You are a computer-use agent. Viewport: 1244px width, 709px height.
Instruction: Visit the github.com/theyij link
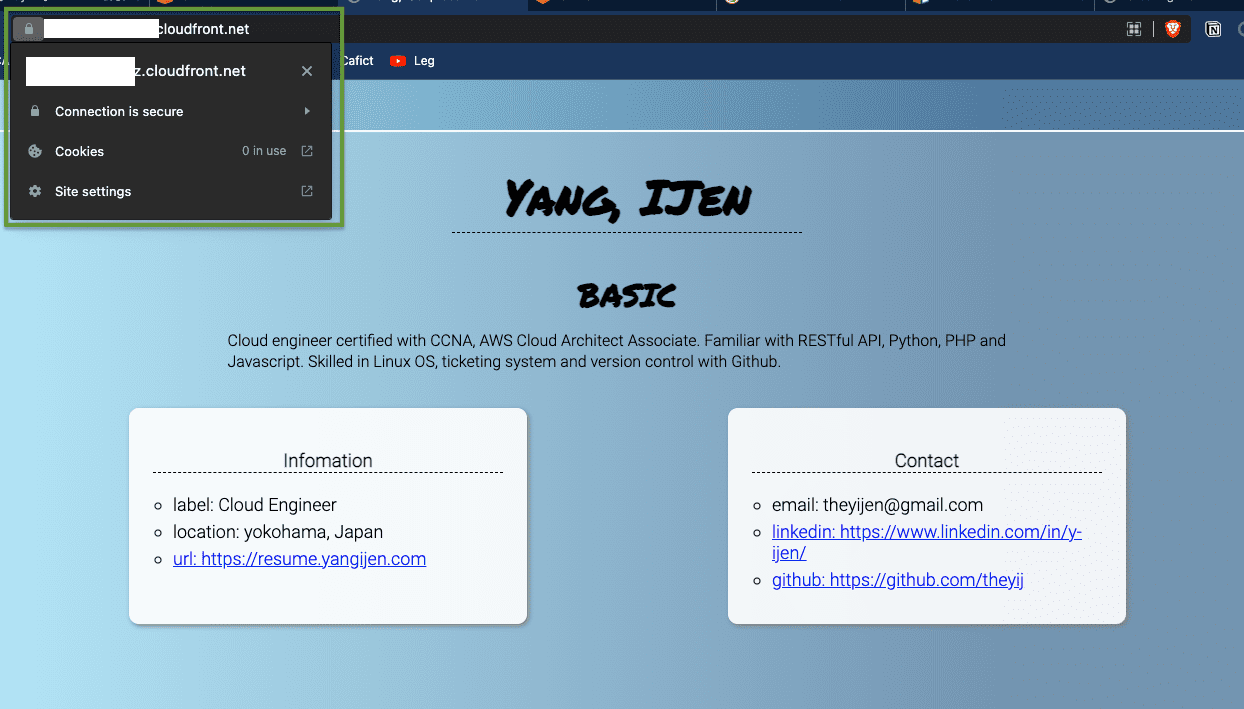pos(897,580)
